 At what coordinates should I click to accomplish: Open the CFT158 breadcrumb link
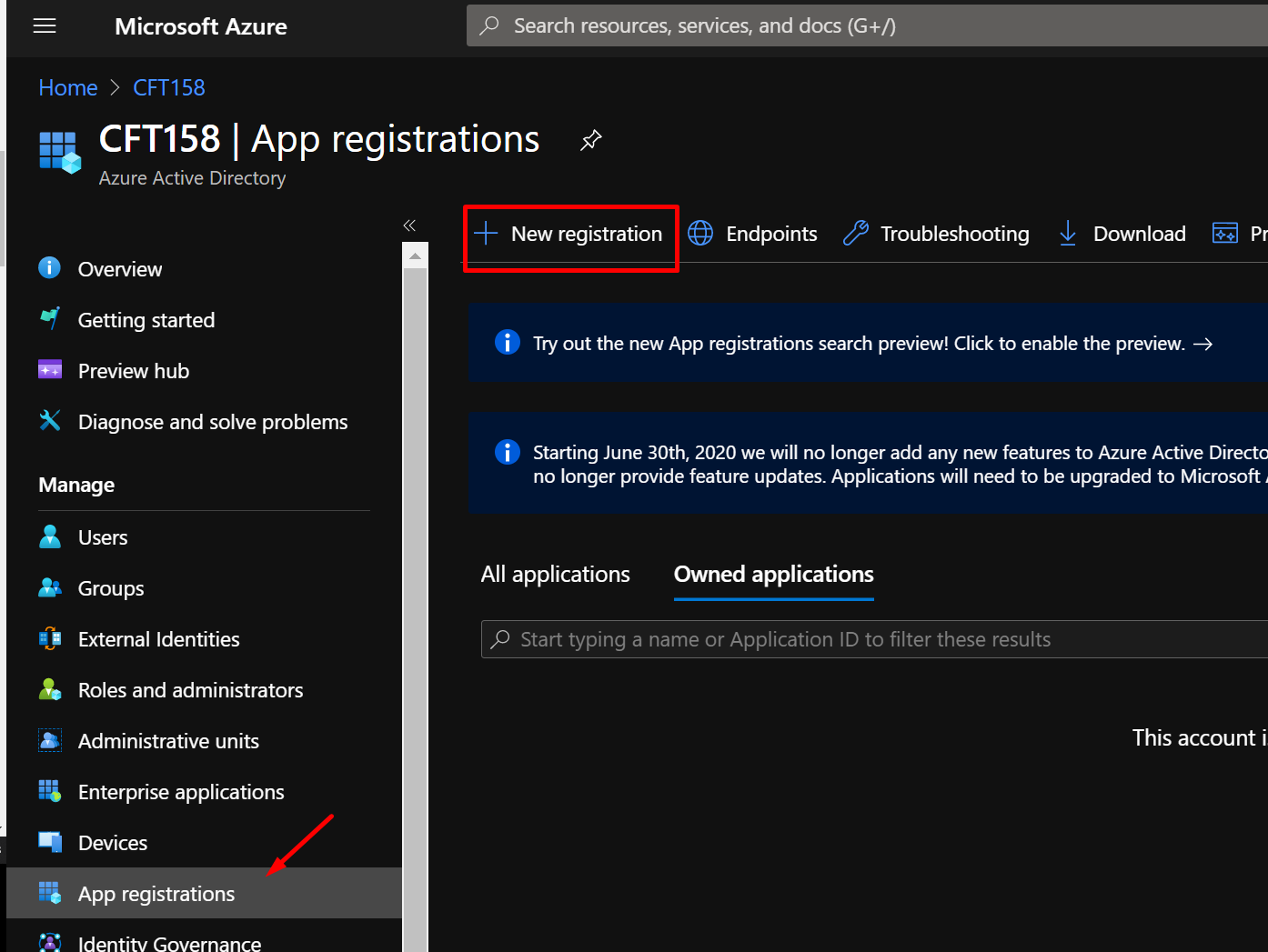click(169, 88)
